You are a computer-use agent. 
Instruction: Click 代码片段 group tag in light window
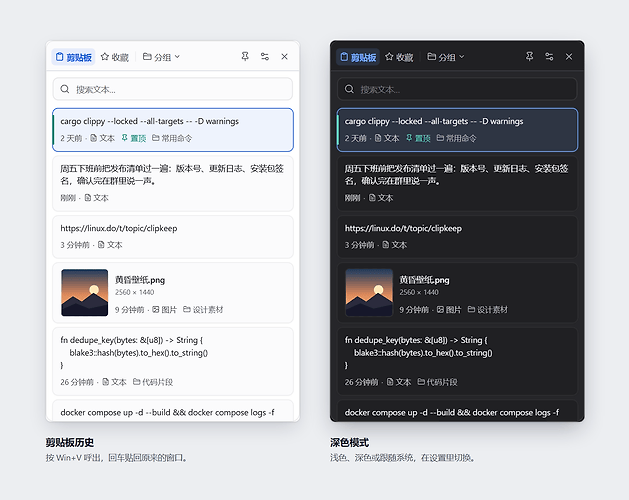pos(153,382)
